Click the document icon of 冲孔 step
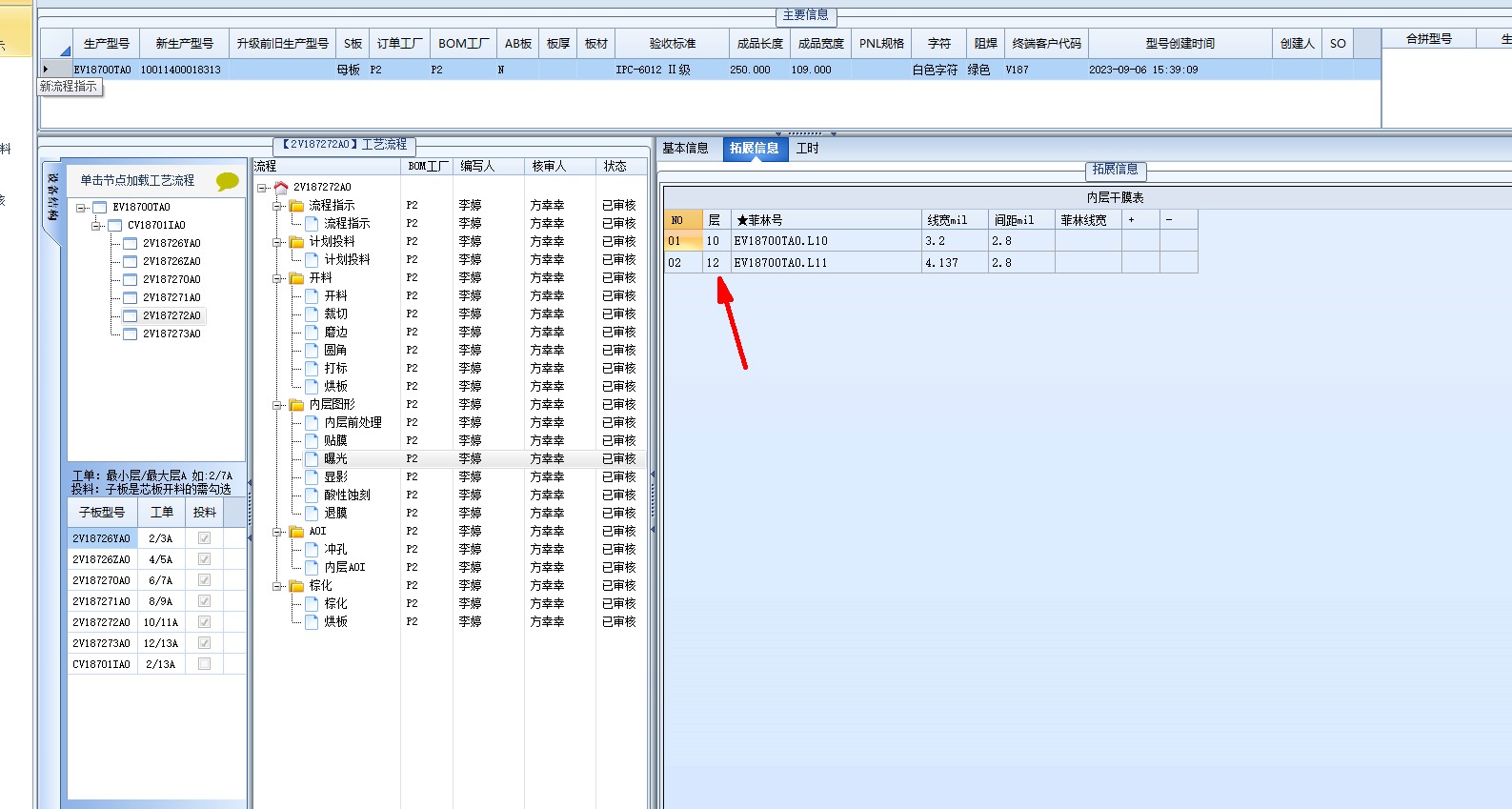The image size is (1512, 809). (312, 549)
